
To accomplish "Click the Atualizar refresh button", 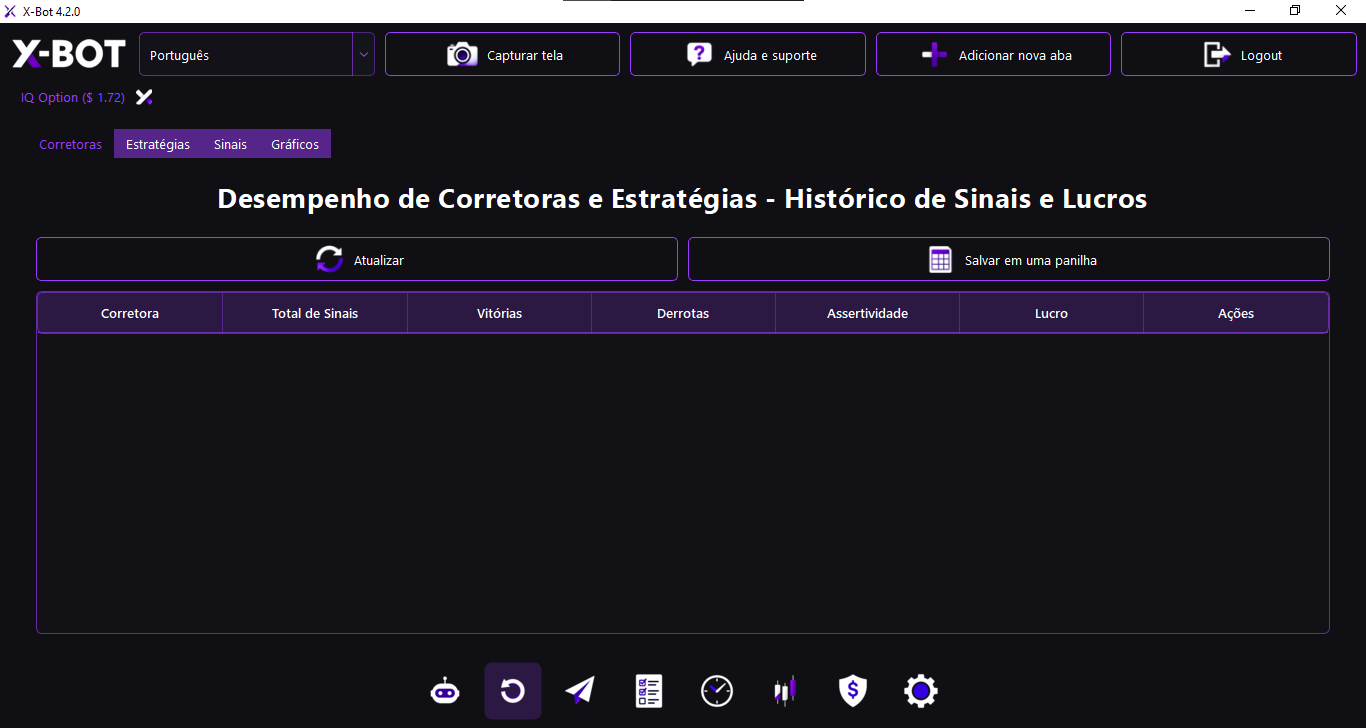I will (x=357, y=260).
